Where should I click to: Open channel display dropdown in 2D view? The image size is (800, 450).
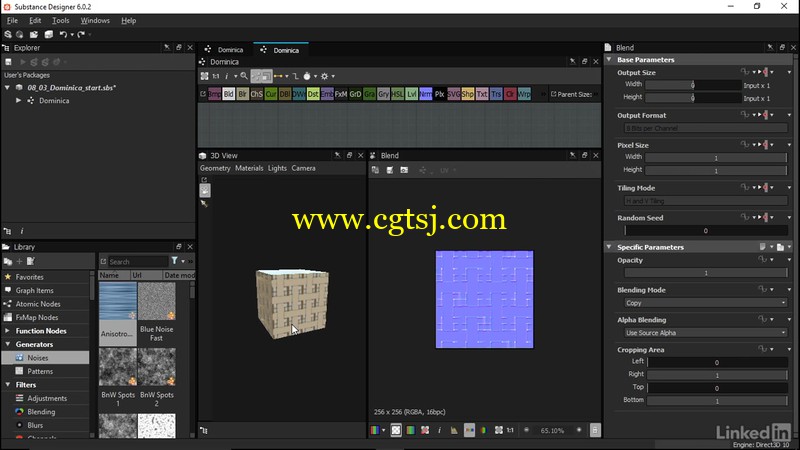tap(384, 430)
